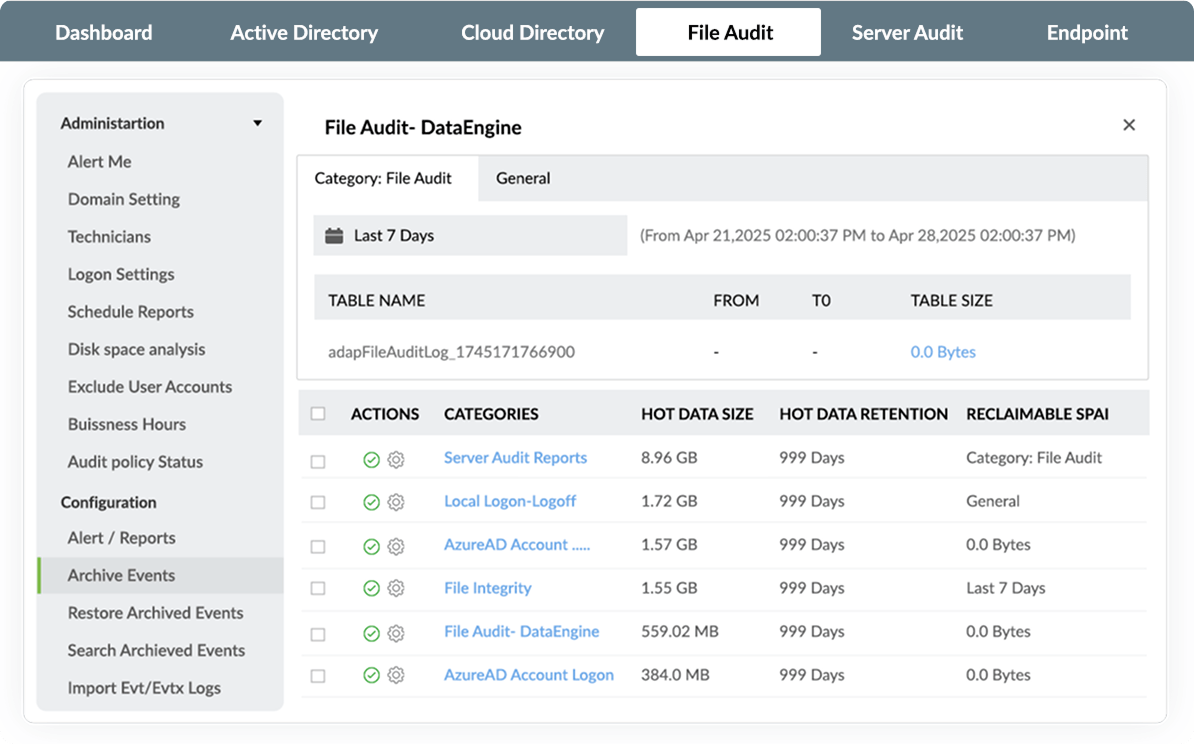
Task: Click green check icon for File Integrity row
Action: (x=371, y=589)
